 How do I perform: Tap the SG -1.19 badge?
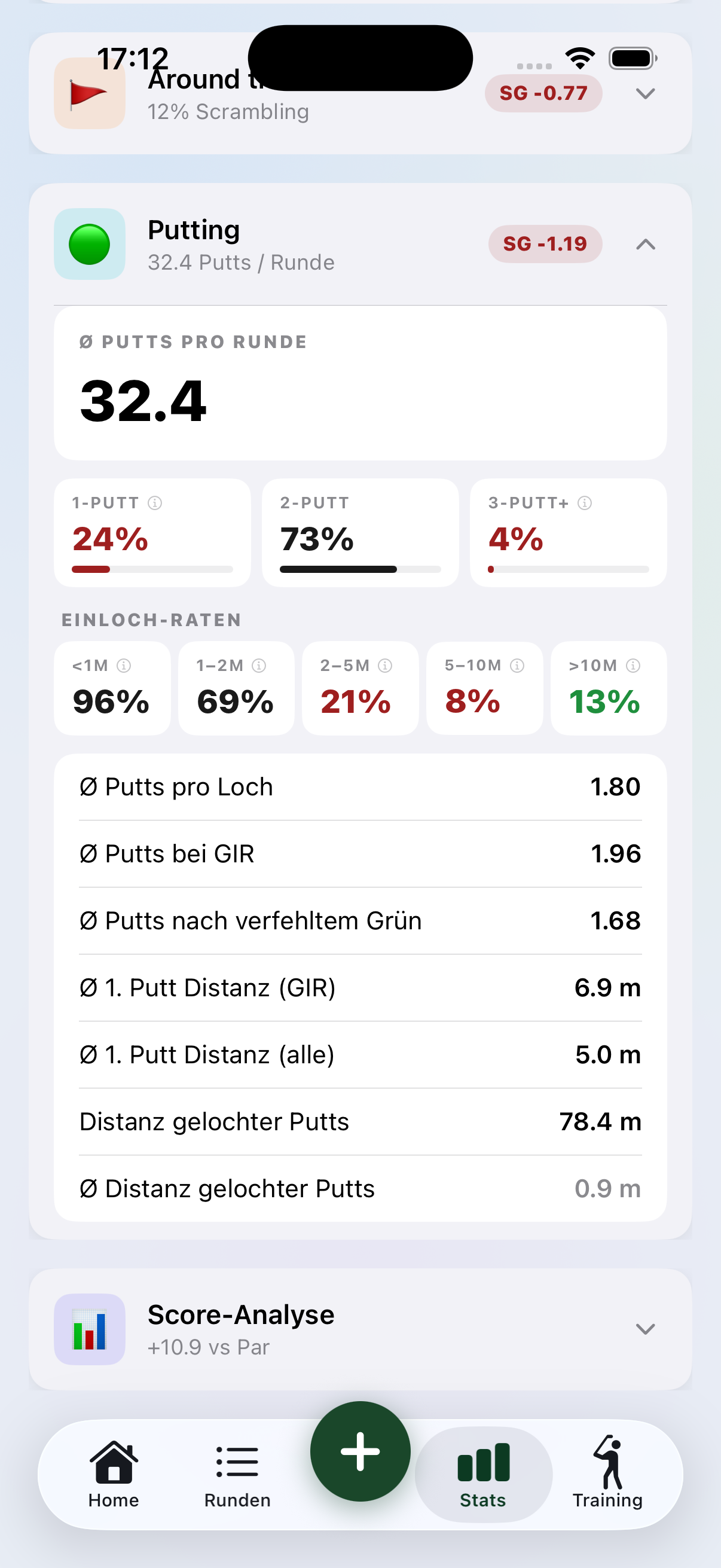point(545,244)
